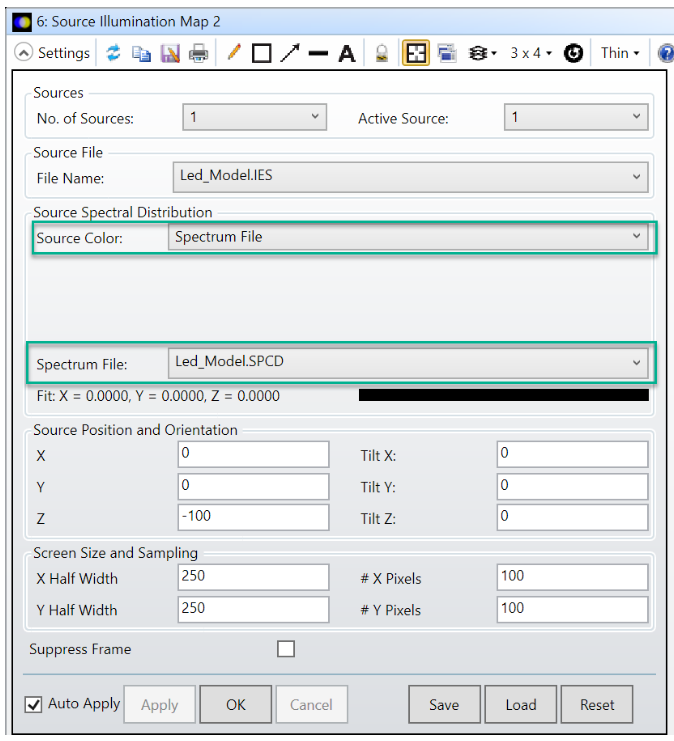This screenshot has width=674, height=741.
Task: Open the 3 x 4 grid menu
Action: [531, 53]
